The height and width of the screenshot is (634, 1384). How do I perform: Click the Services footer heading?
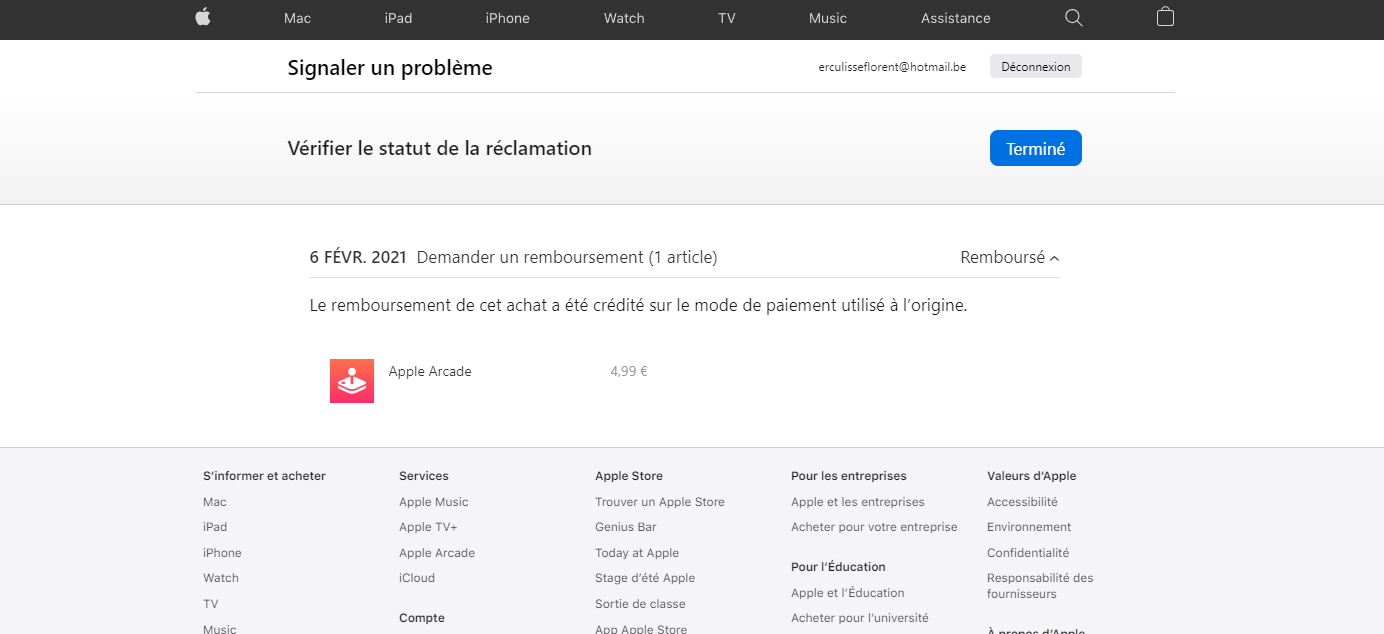click(424, 476)
